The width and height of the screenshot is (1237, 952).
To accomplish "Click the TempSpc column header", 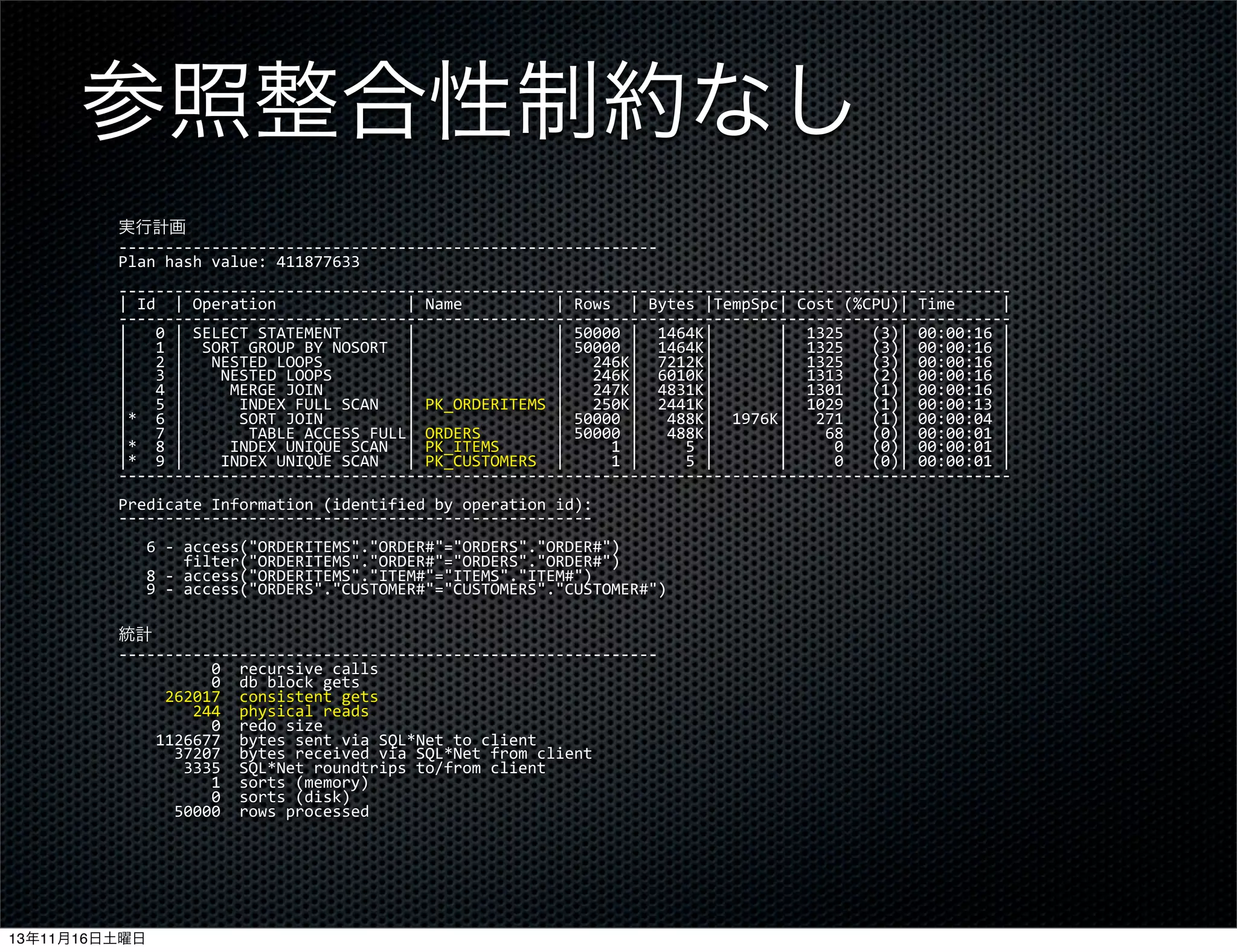I will (746, 304).
